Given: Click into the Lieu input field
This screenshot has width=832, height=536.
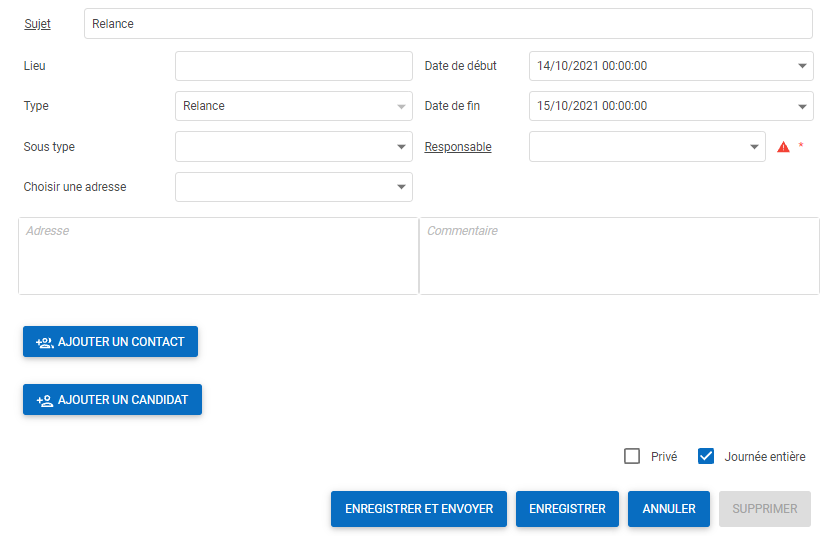Looking at the screenshot, I should (x=293, y=66).
